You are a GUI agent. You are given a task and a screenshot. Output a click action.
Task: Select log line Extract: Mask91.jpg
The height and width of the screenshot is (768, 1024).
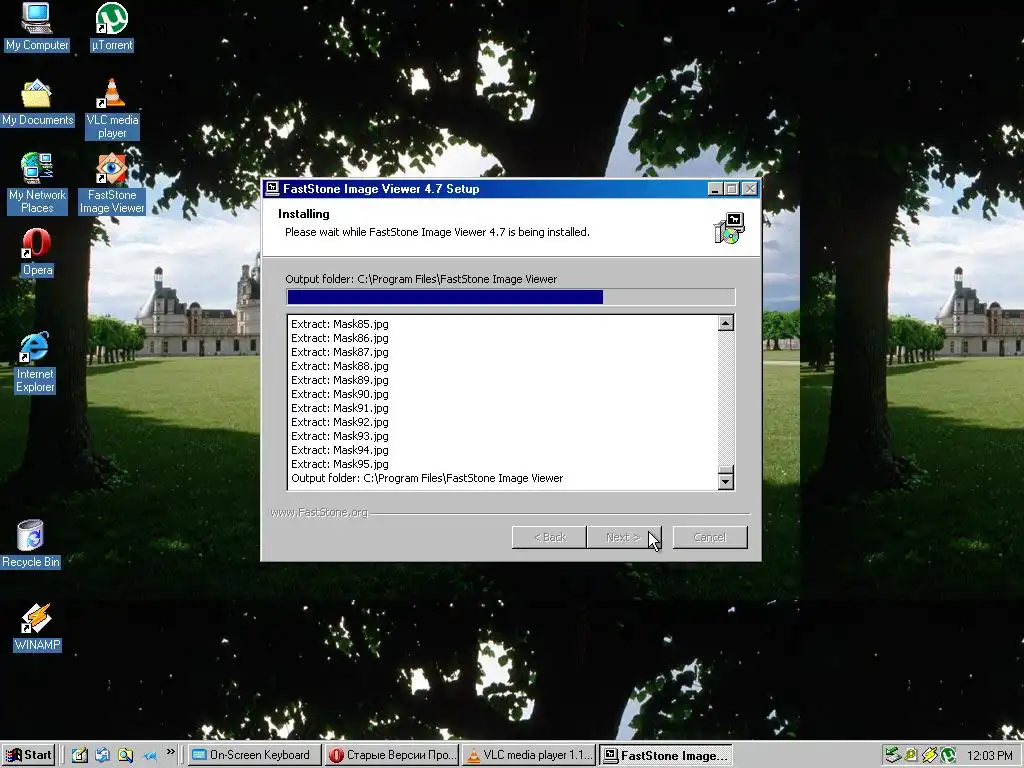tap(340, 408)
